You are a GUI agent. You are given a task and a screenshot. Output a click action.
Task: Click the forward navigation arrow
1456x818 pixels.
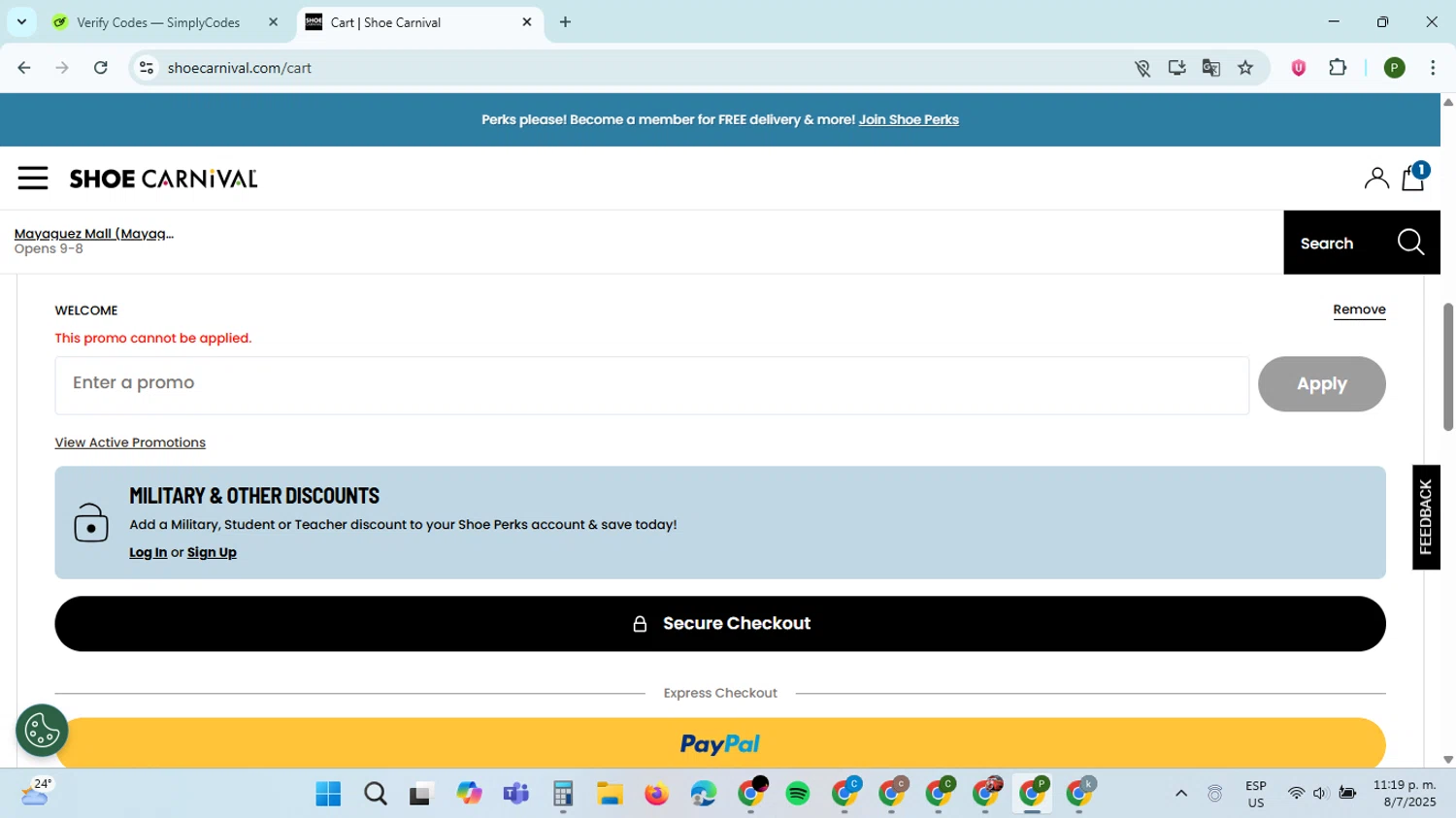point(62,68)
